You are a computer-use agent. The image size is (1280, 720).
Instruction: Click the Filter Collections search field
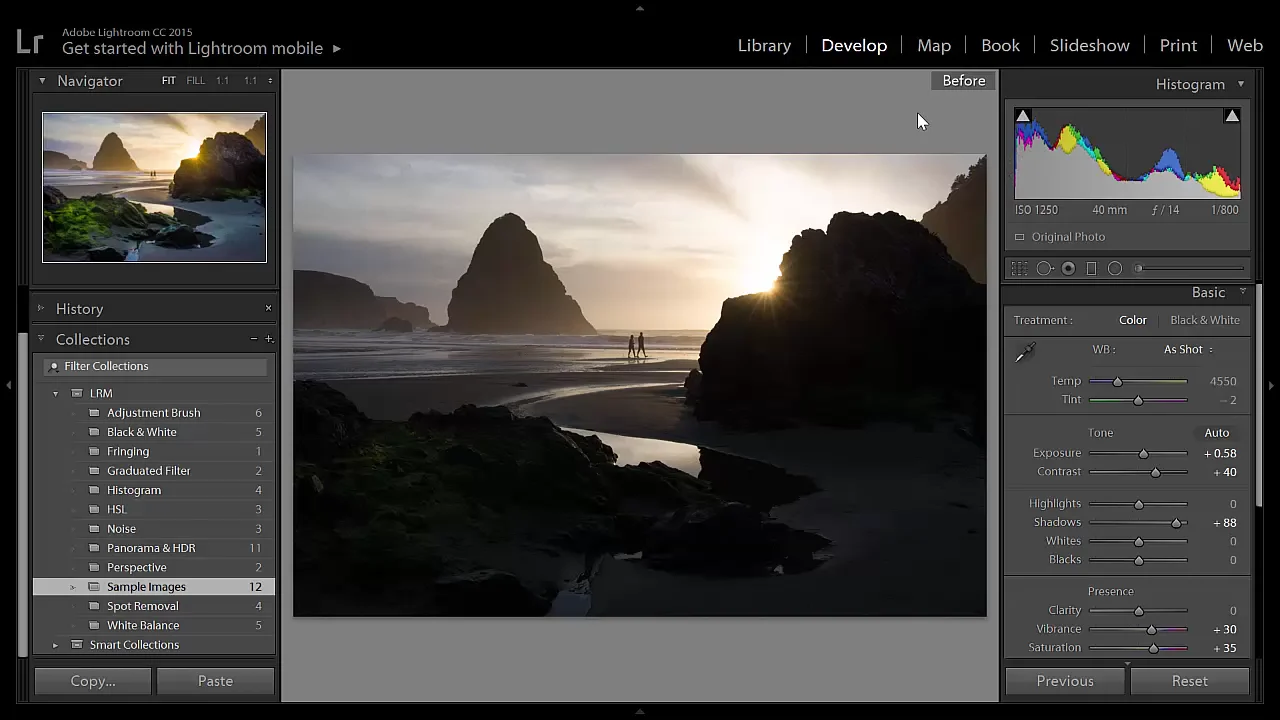tap(154, 366)
